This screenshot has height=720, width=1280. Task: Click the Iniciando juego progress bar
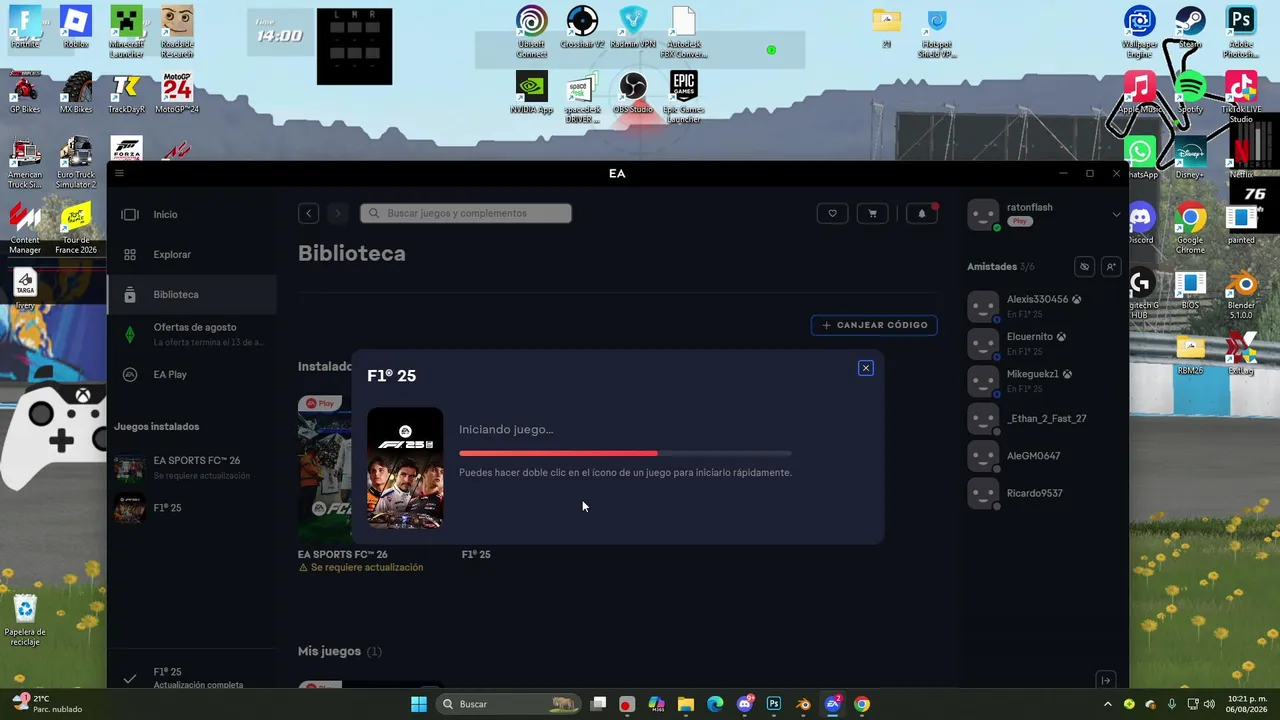pyautogui.click(x=625, y=453)
